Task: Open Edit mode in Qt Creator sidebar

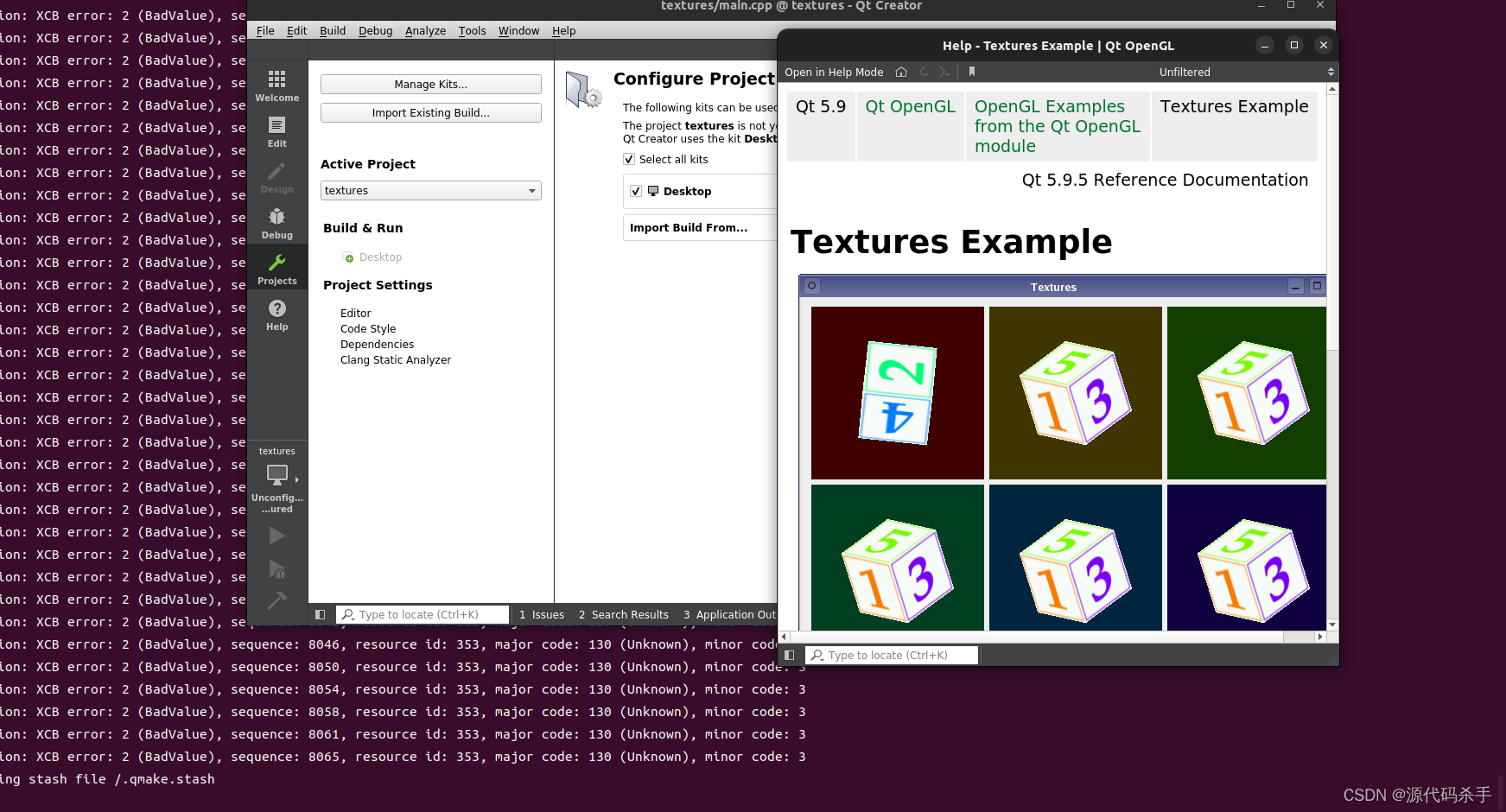Action: 276,132
